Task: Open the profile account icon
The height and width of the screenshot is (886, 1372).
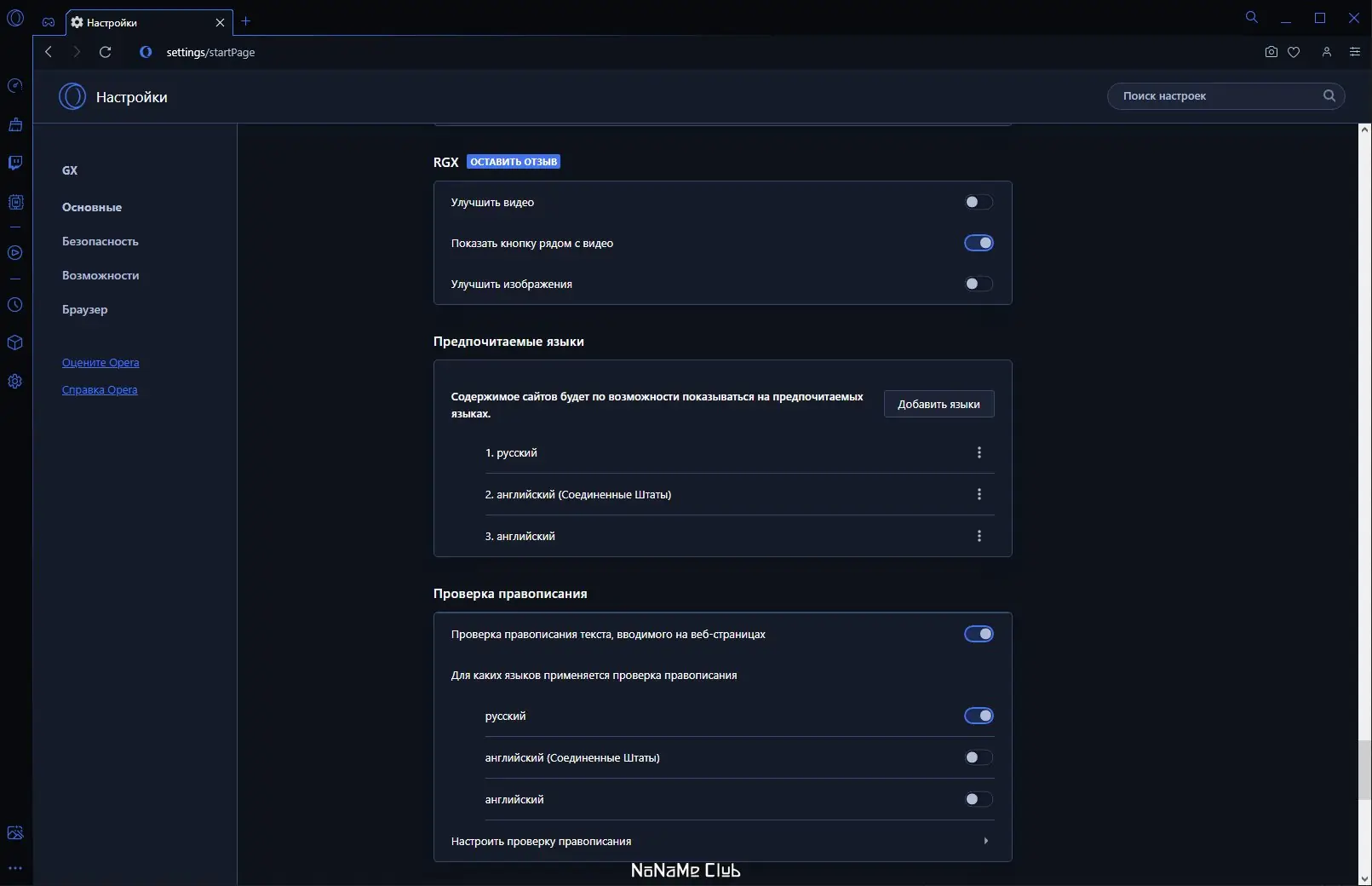Action: [x=1327, y=52]
